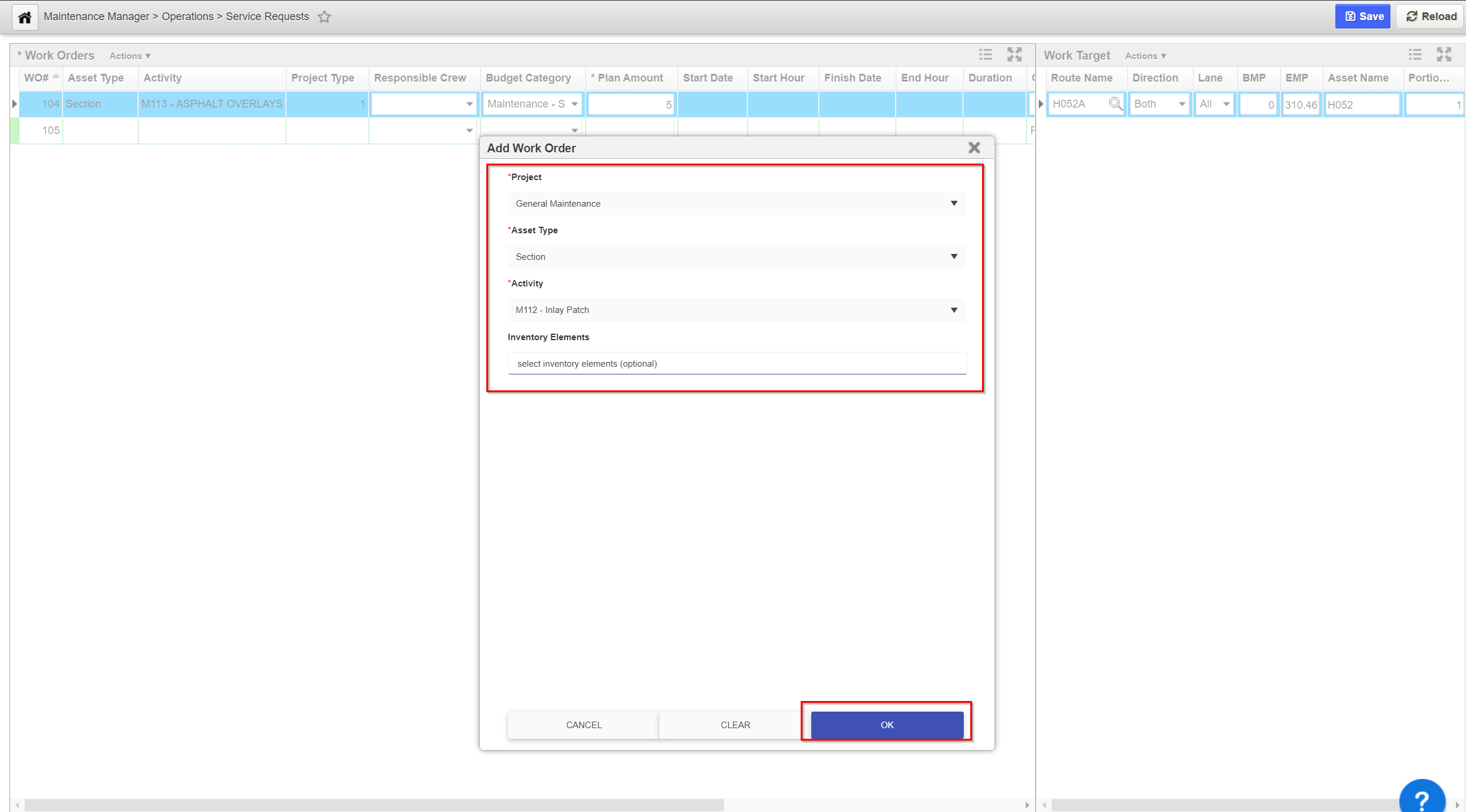Screen dimensions: 1466x812
Task: Click Route Name search magnifier icon
Action: [x=1114, y=104]
